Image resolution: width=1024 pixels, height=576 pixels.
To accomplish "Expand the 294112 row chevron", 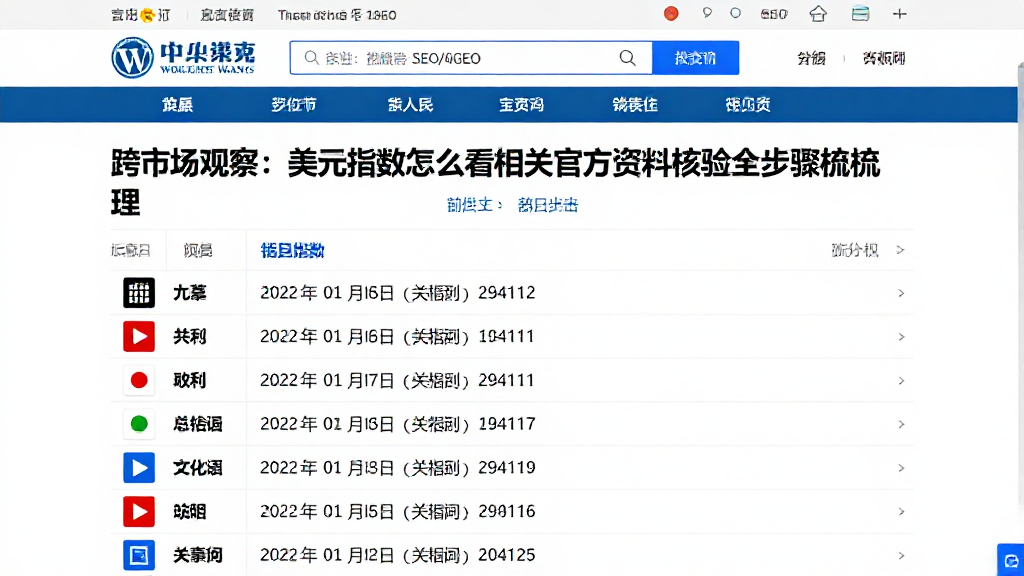I will pyautogui.click(x=901, y=293).
